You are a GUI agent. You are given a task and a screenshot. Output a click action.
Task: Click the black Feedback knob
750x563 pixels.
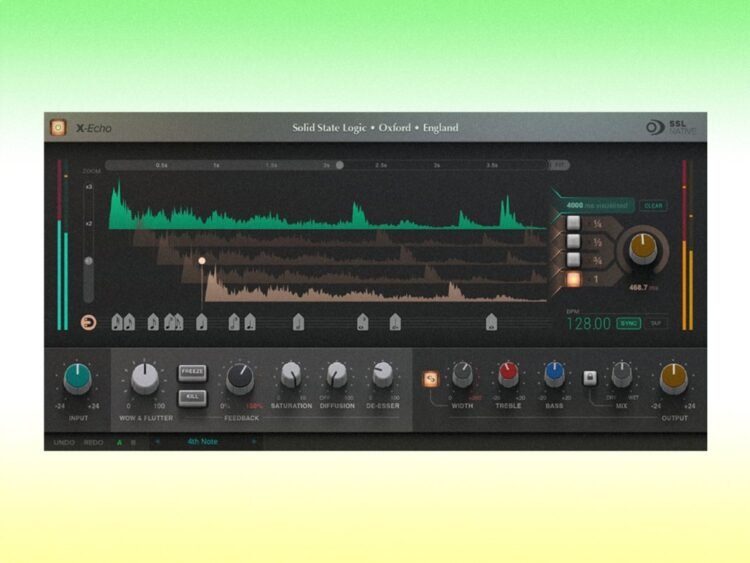[x=240, y=378]
